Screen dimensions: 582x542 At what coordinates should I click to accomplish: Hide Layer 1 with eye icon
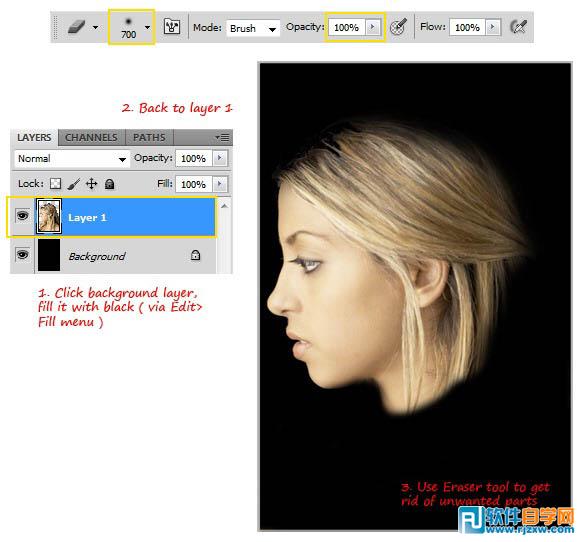23,215
